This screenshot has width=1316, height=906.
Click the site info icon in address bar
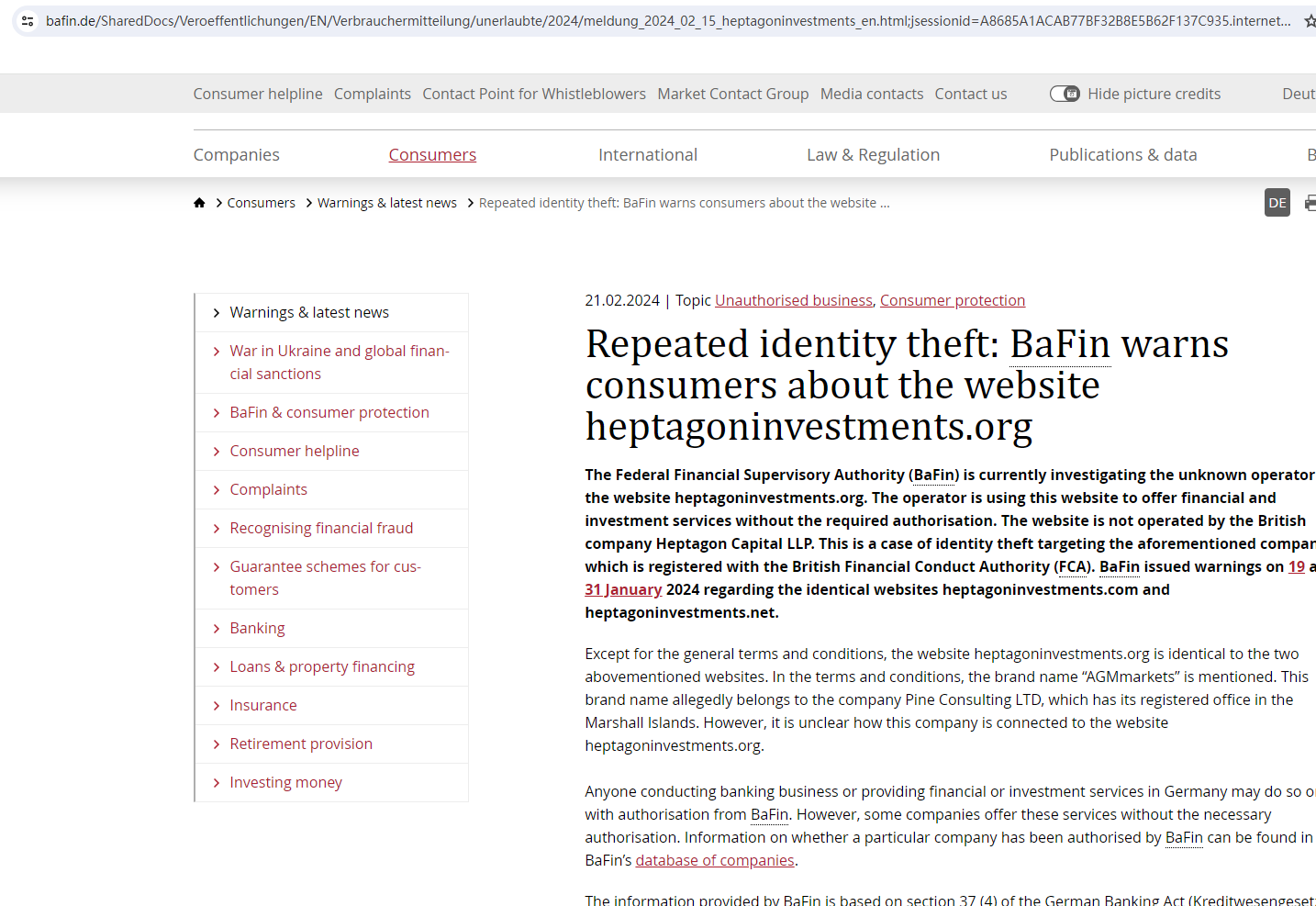click(x=28, y=20)
